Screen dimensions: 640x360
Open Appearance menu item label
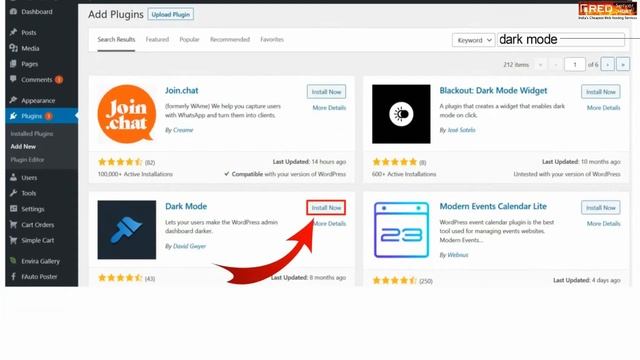point(38,100)
